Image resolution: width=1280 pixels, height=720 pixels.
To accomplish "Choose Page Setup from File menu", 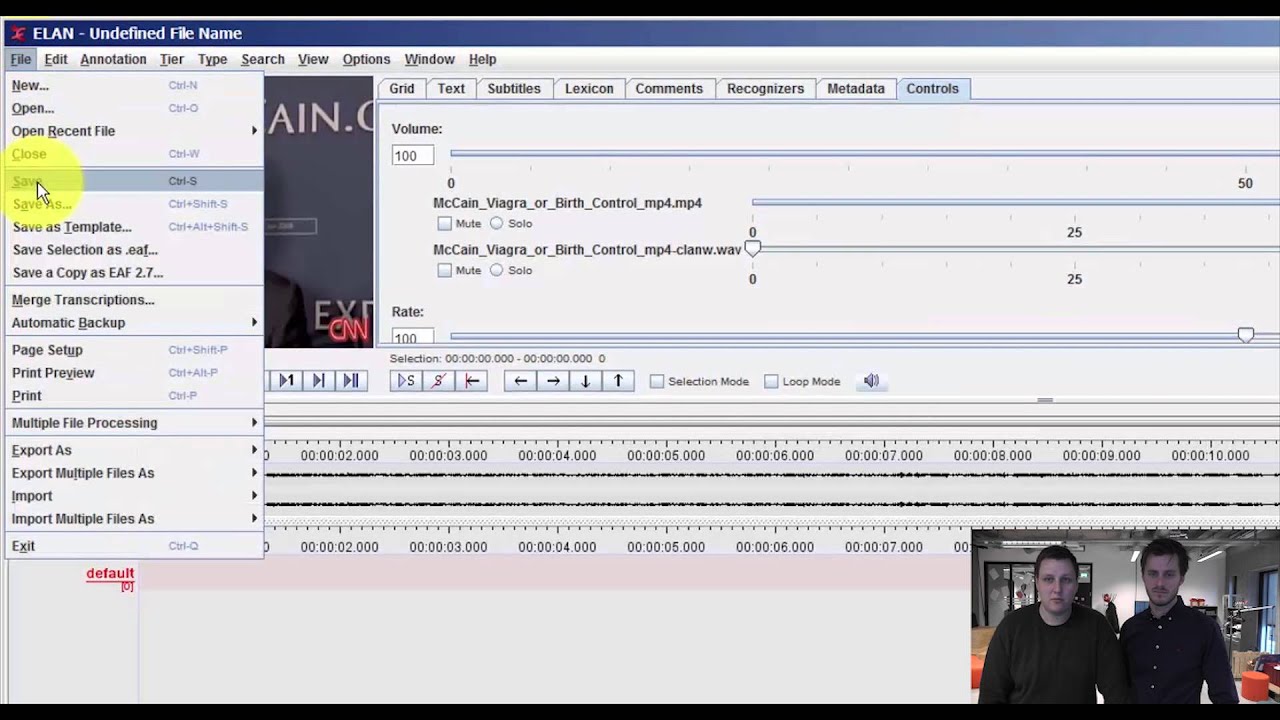I will click(x=134, y=350).
